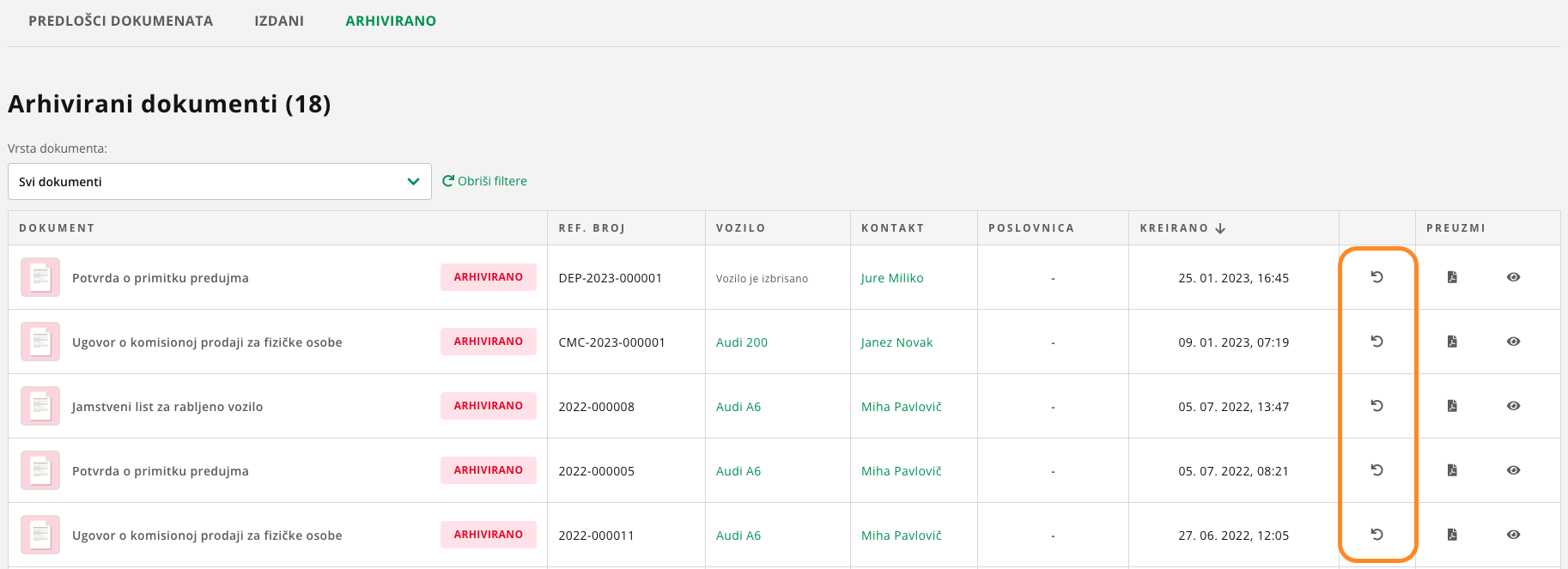Open the Audi 200 vehicle link
The image size is (1568, 569).
(x=742, y=342)
